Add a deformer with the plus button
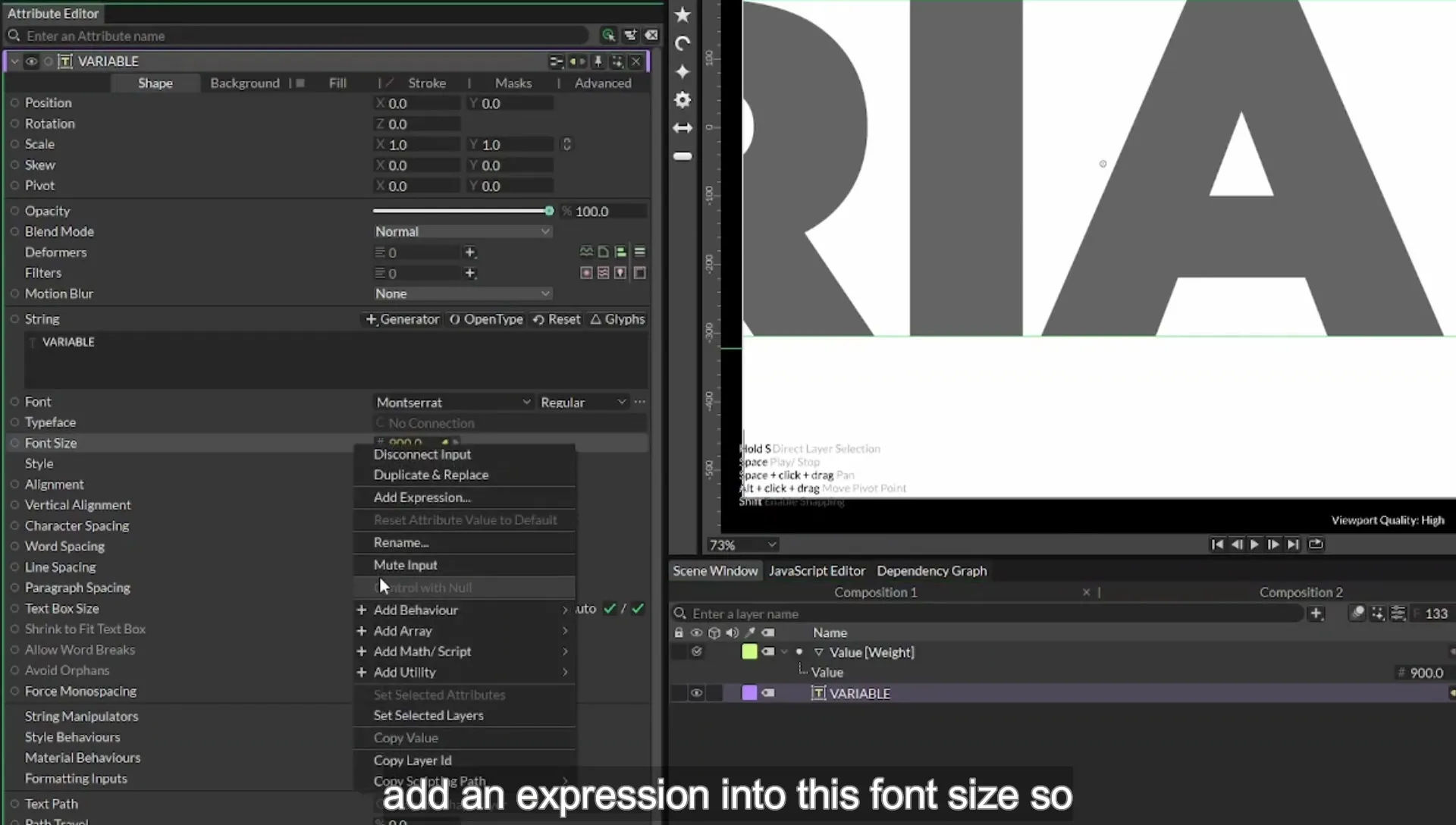This screenshot has height=825, width=1456. [x=469, y=252]
